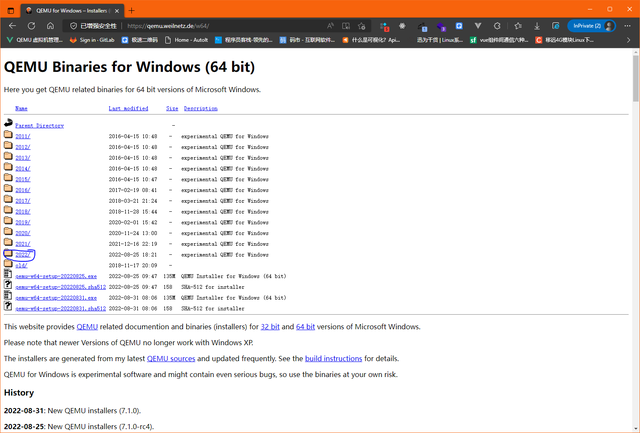640x433 pixels.
Task: Go back using the browser back arrow
Action: (12, 26)
